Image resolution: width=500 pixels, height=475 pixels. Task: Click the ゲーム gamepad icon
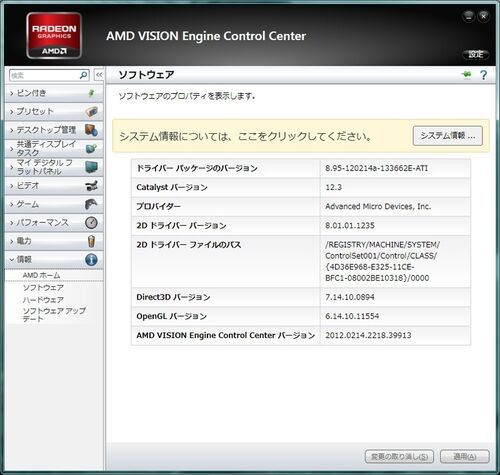(91, 204)
